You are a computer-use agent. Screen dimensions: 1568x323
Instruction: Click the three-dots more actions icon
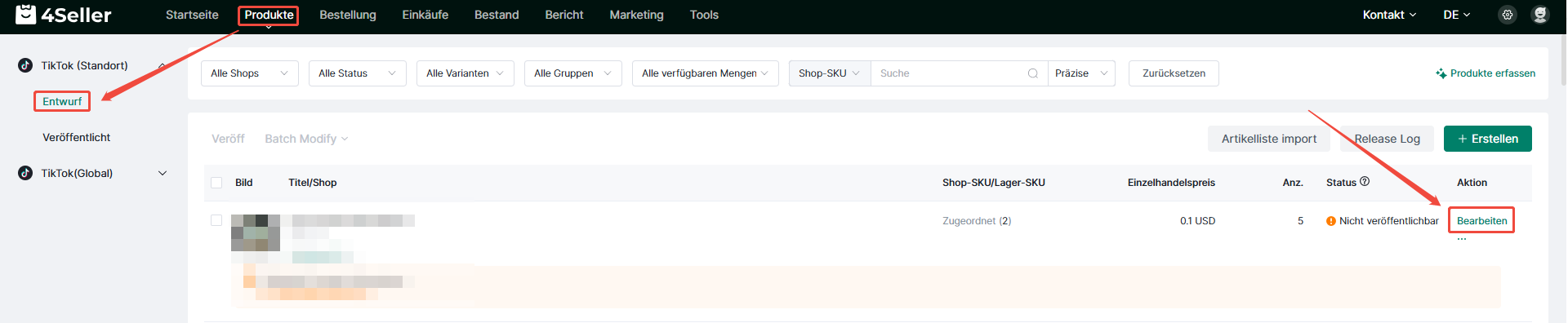pos(1462,239)
